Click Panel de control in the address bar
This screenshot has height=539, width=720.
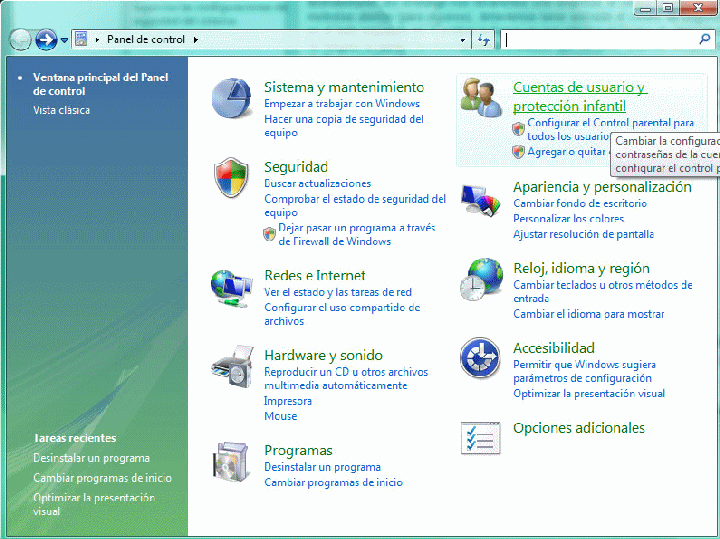146,39
